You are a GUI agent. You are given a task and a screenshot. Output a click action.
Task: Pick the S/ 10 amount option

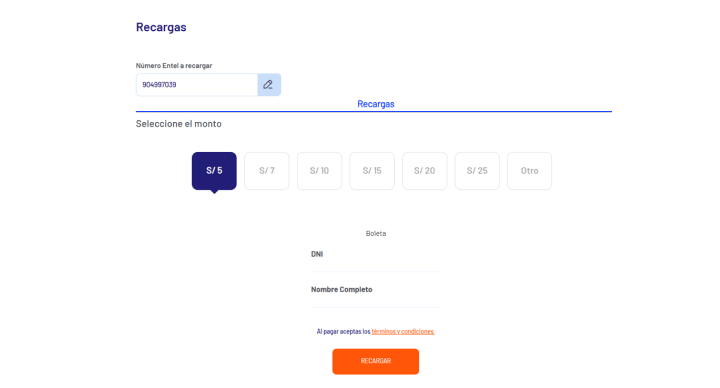coord(319,171)
